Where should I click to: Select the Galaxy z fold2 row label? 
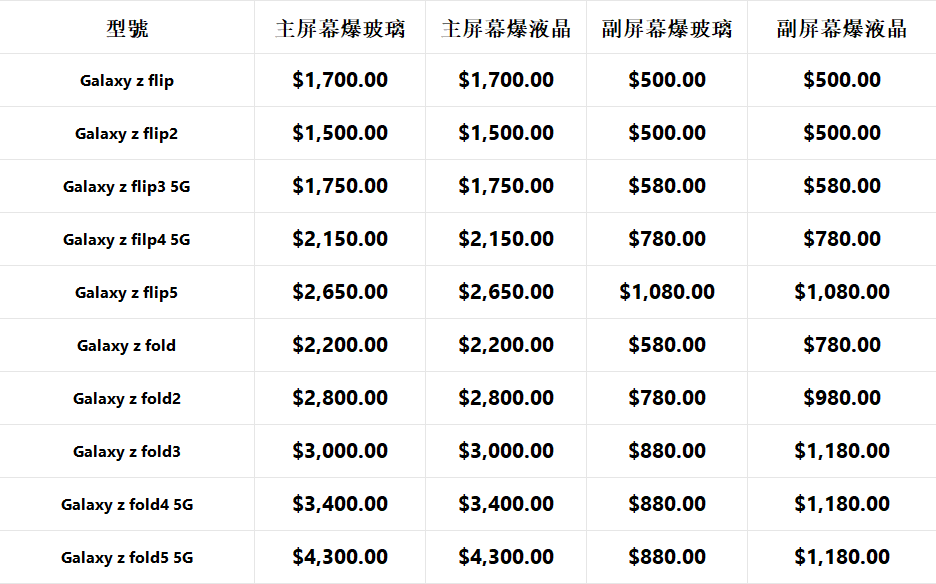pyautogui.click(x=127, y=399)
